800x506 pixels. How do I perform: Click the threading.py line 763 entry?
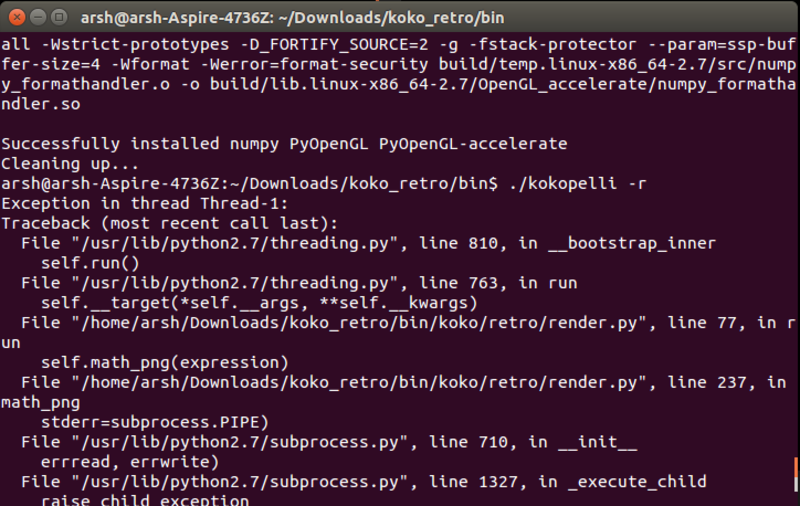[299, 283]
